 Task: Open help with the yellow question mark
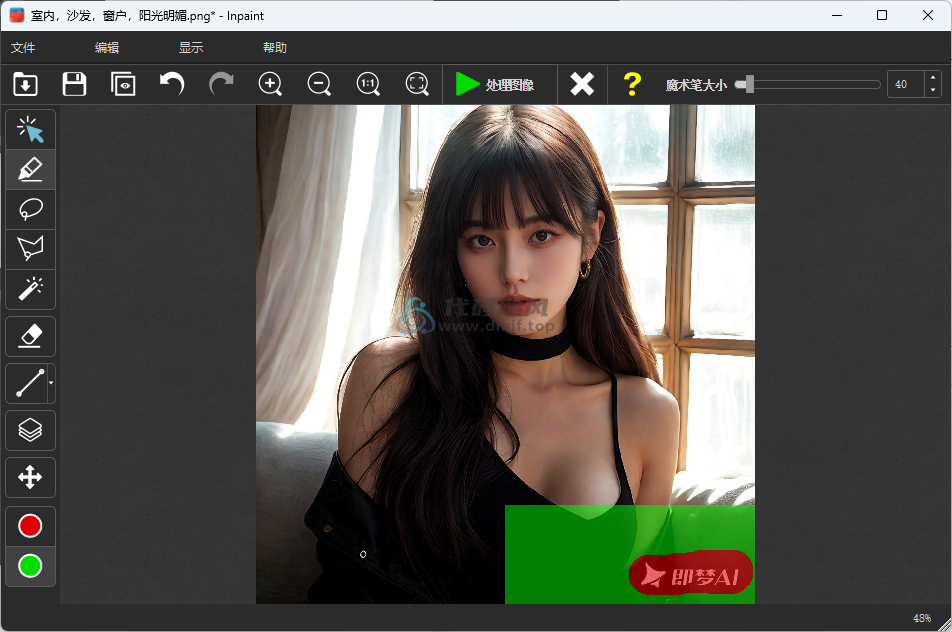point(632,84)
